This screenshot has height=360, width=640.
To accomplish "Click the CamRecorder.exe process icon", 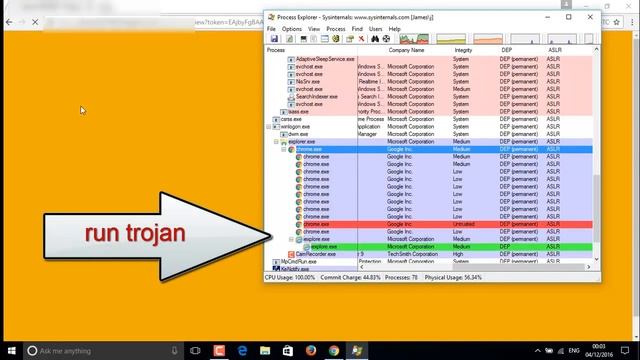I will coord(291,254).
